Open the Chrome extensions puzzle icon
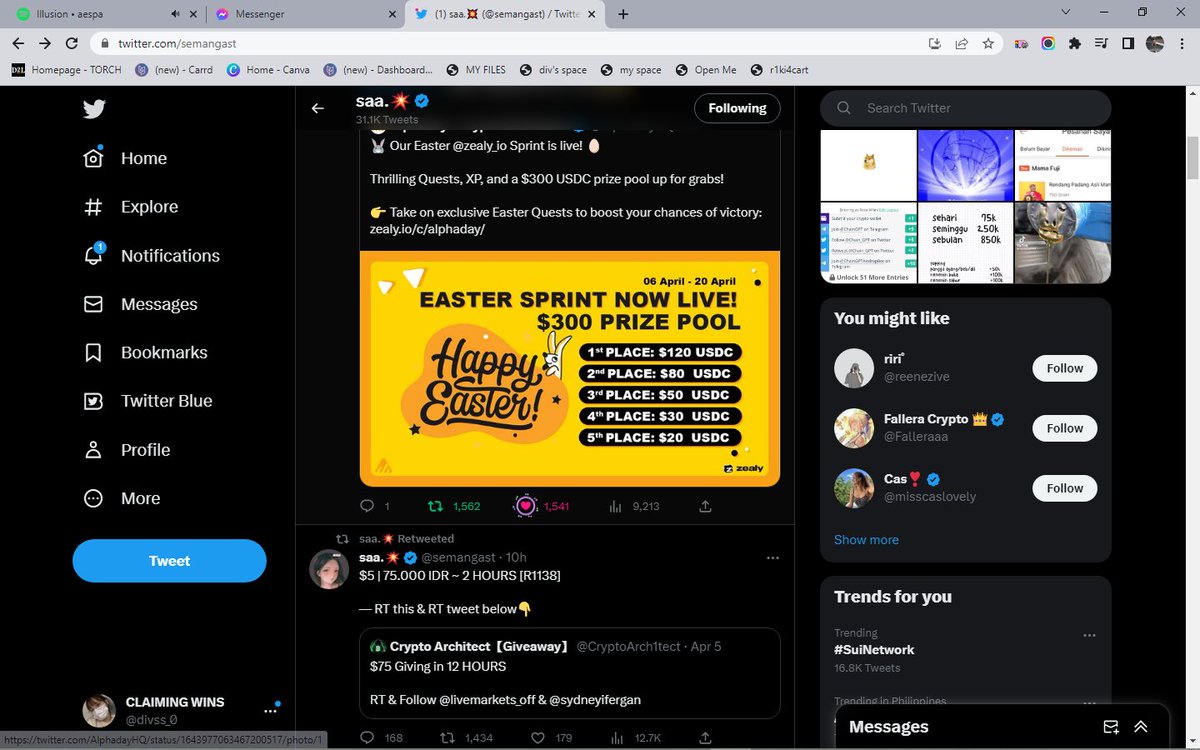Screen dimensions: 1200x750 pyautogui.click(x=1075, y=43)
